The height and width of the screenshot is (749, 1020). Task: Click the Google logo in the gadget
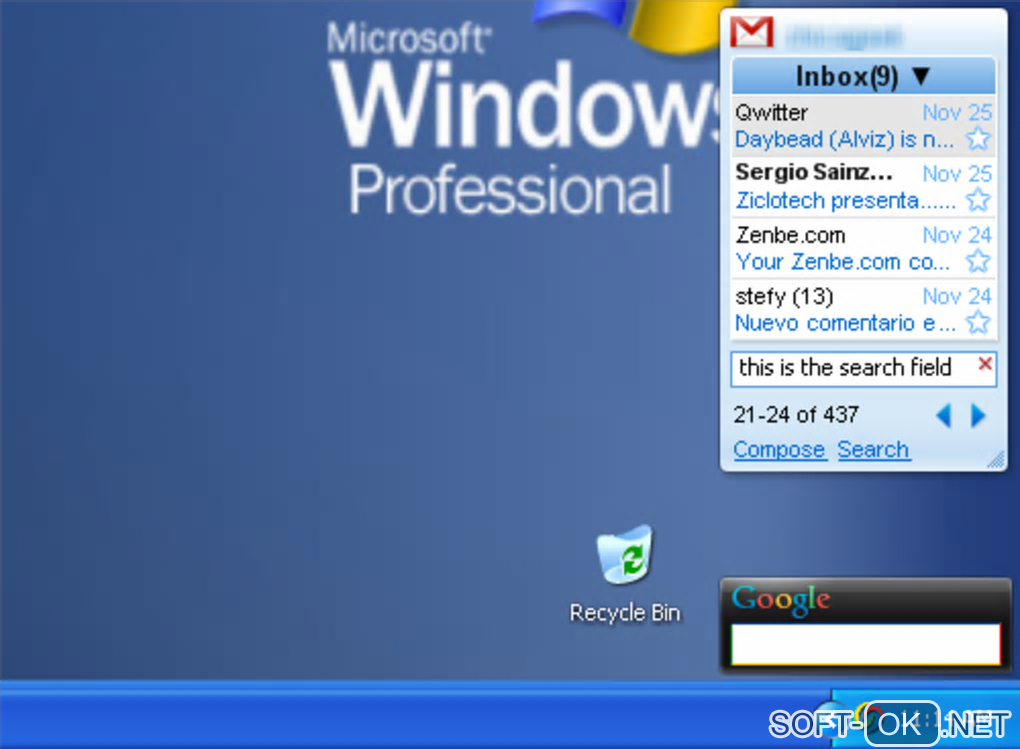click(781, 599)
